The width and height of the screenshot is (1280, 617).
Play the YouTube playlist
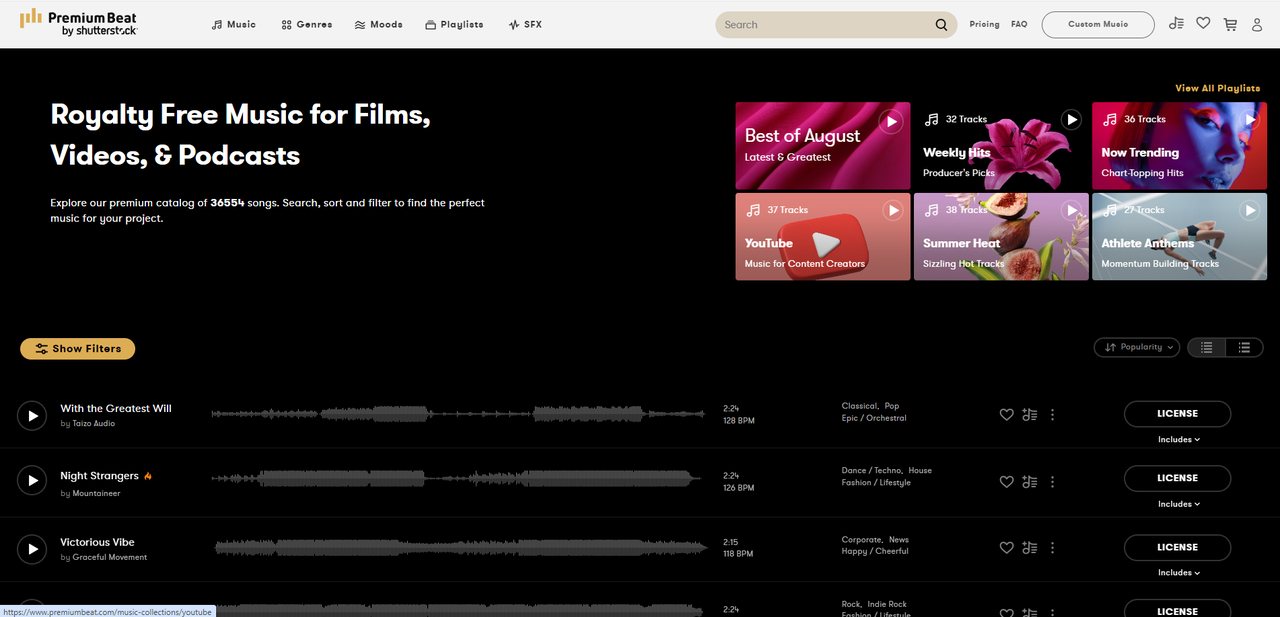[892, 210]
